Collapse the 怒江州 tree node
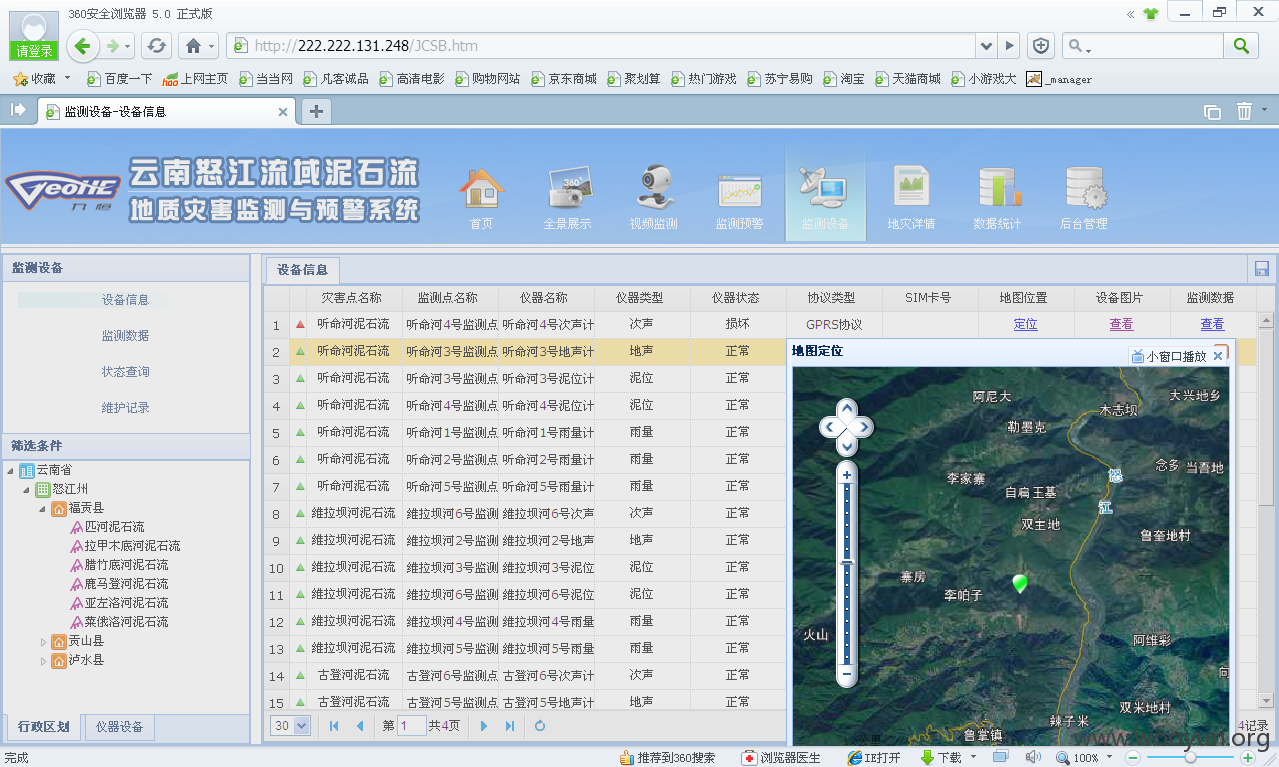1279x767 pixels. pyautogui.click(x=26, y=490)
